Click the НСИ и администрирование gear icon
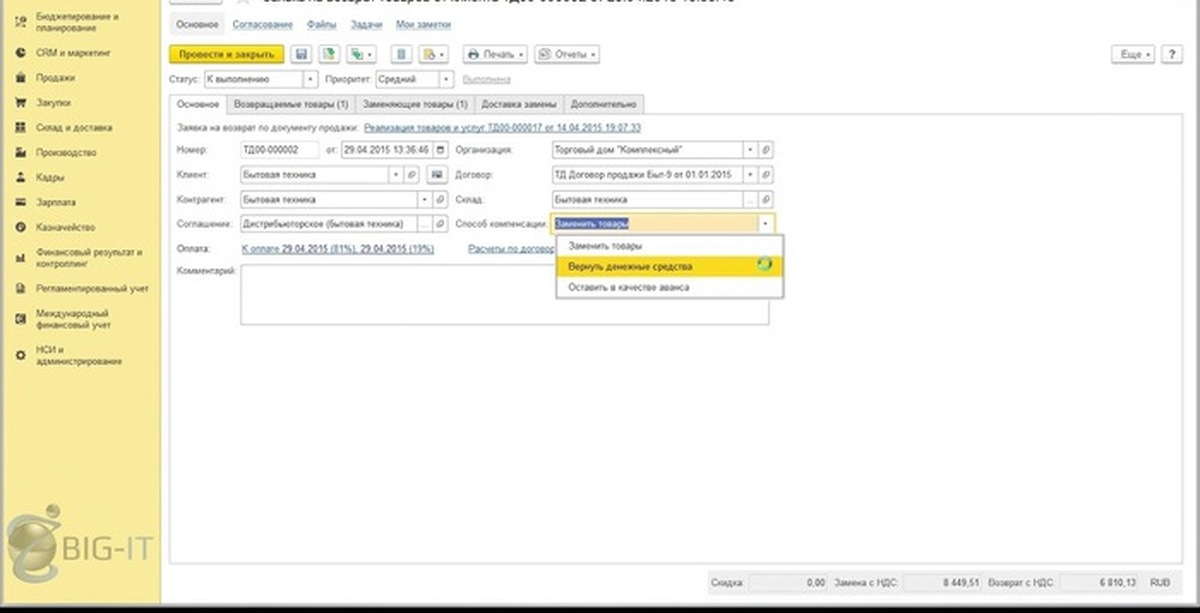Screen dimensions: 1200x613 [20, 355]
